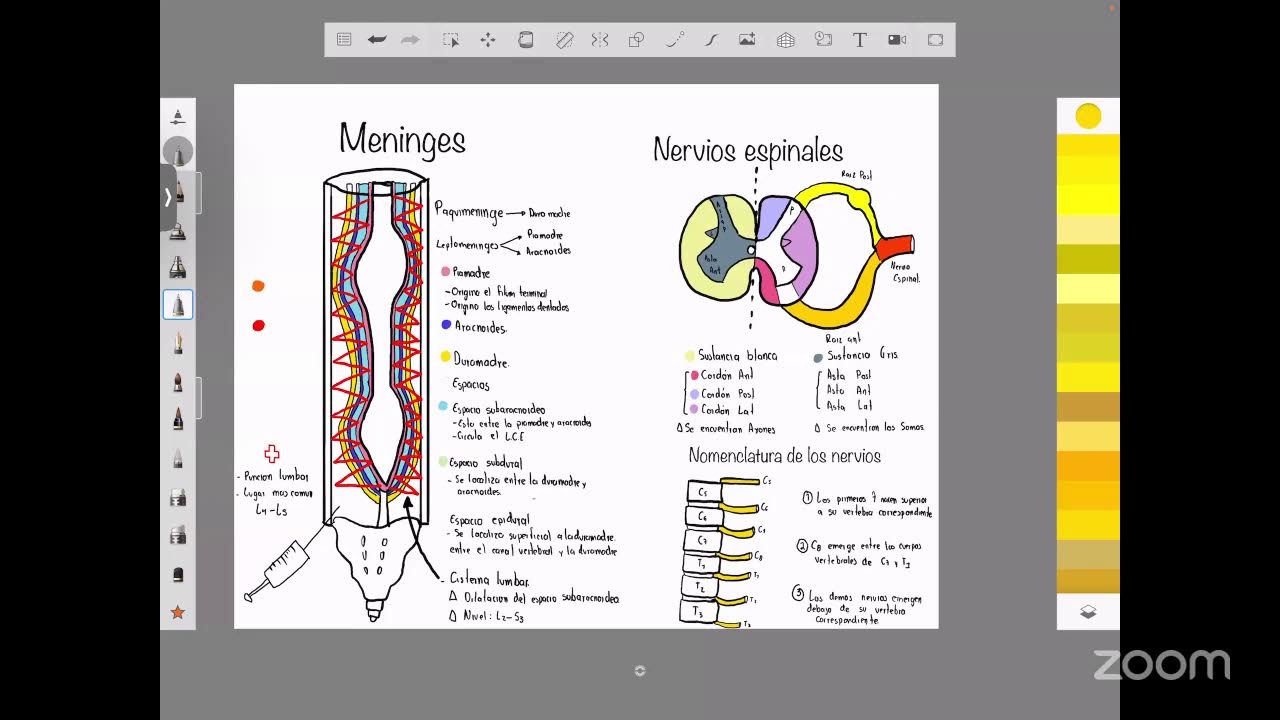Image resolution: width=1280 pixels, height=720 pixels.
Task: Tap the small circular handle below the canvas
Action: tap(640, 670)
